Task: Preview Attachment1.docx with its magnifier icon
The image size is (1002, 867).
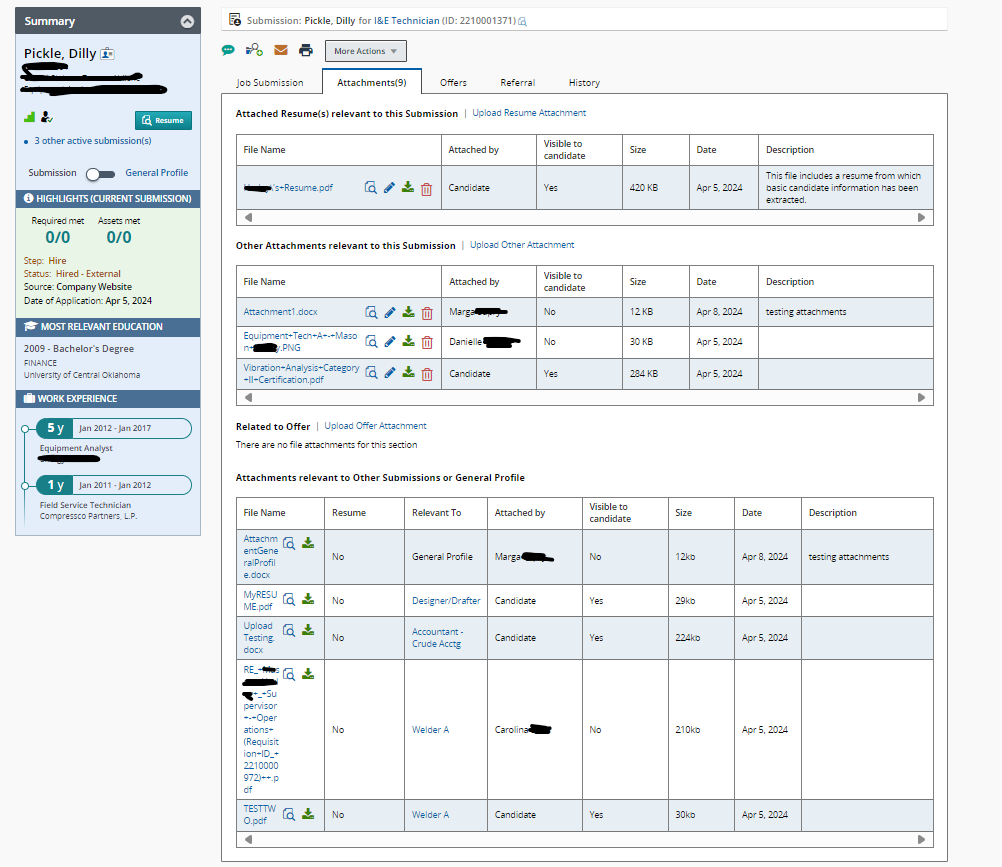Action: 370,312
